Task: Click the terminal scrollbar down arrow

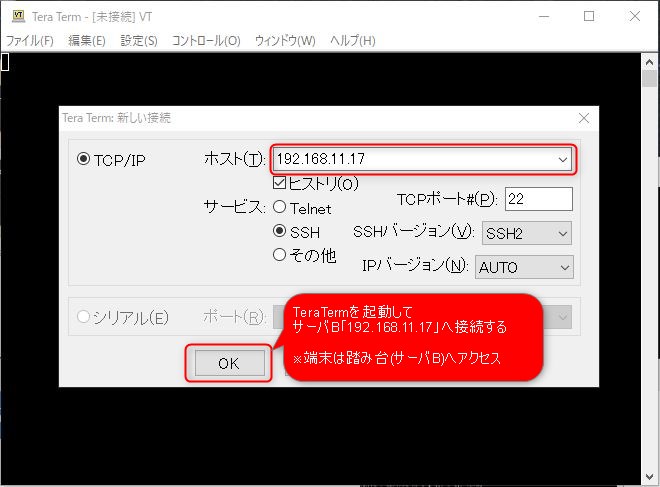Action: point(649,476)
